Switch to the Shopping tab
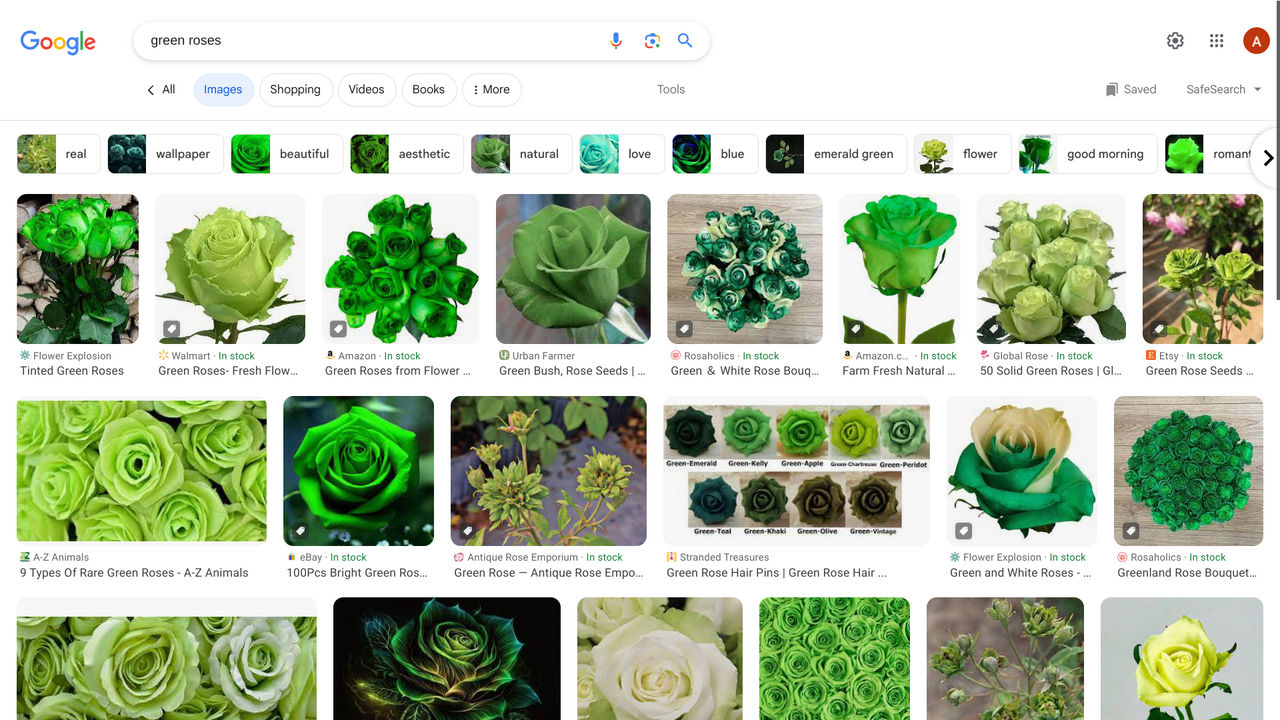1280x720 pixels. click(x=295, y=90)
